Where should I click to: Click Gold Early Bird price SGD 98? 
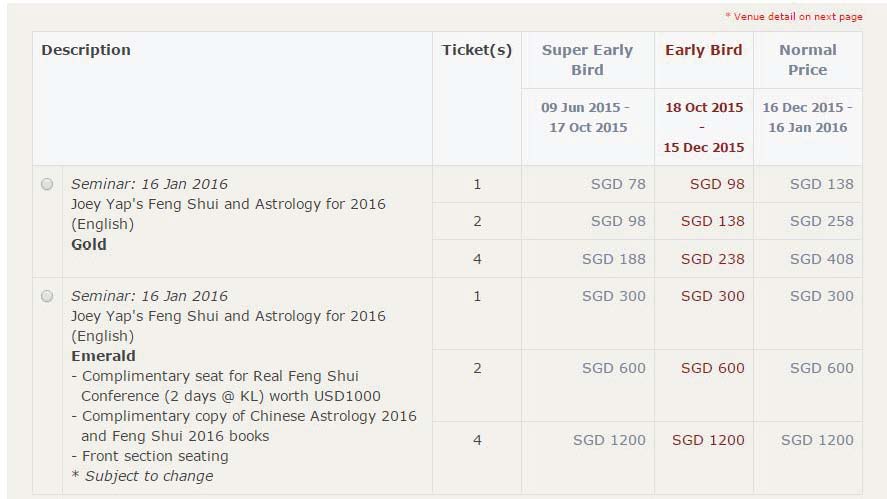click(x=717, y=184)
